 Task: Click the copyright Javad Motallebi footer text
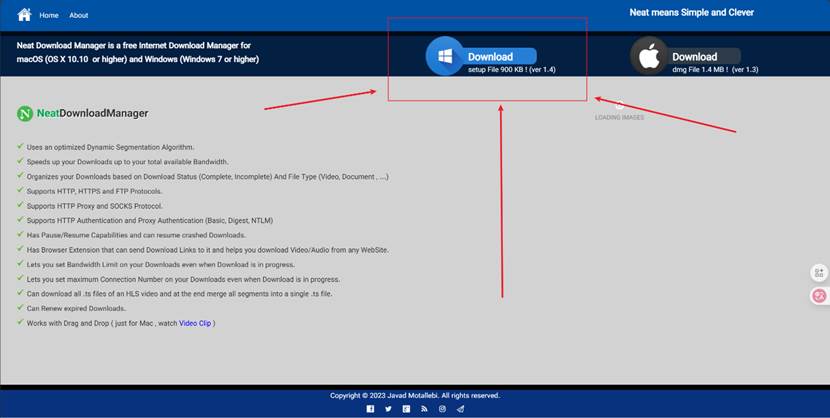415,395
